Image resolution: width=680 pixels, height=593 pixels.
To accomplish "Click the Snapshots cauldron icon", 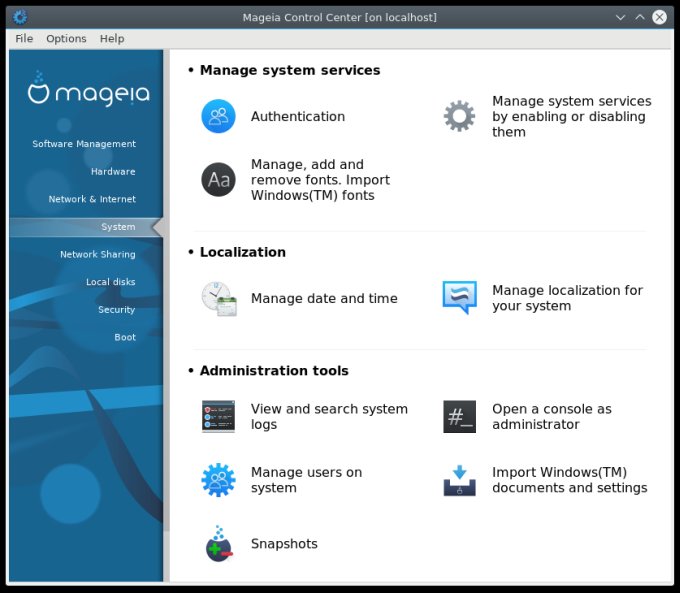I will point(219,544).
